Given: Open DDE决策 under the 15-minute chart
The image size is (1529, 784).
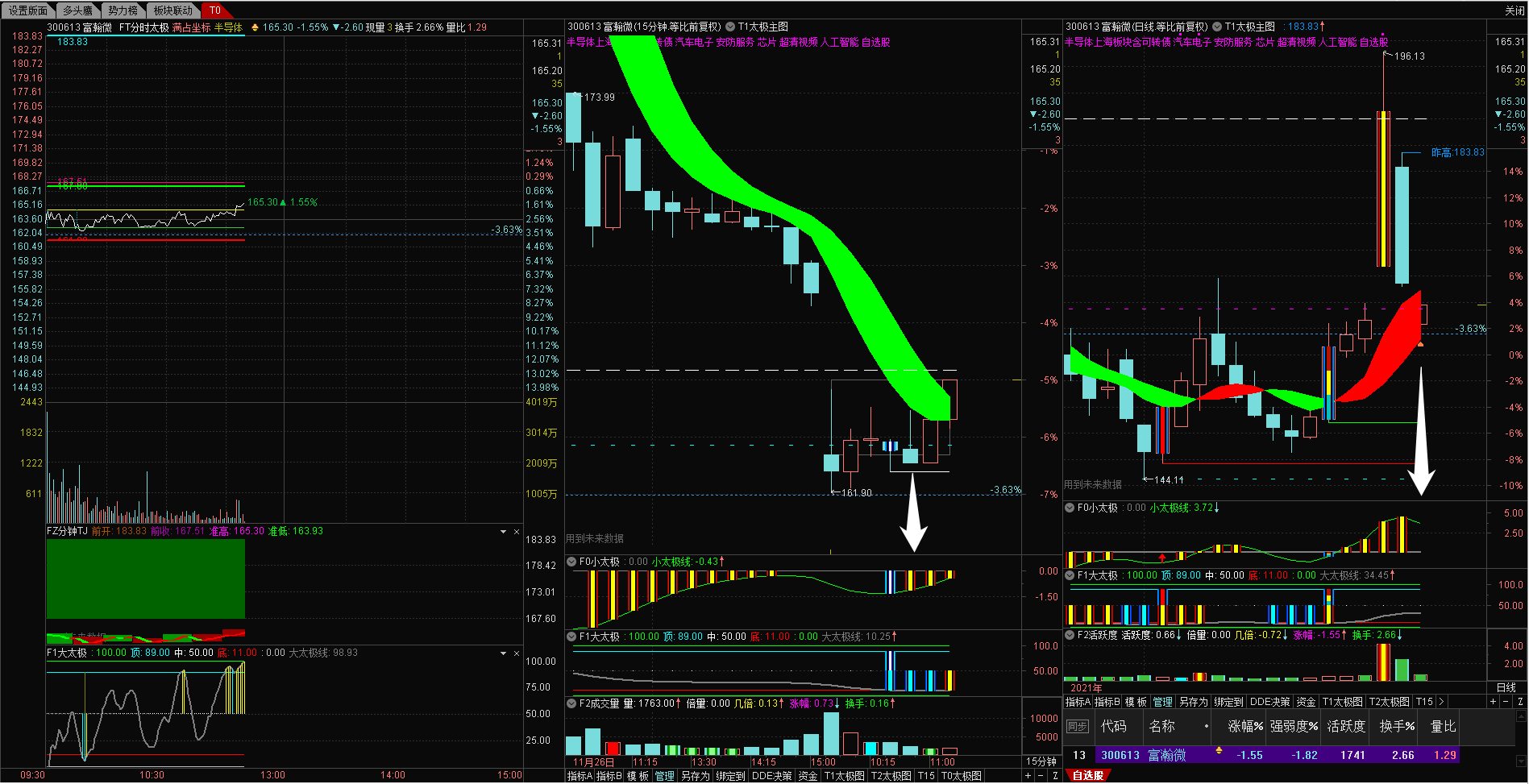Looking at the screenshot, I should point(772,776).
